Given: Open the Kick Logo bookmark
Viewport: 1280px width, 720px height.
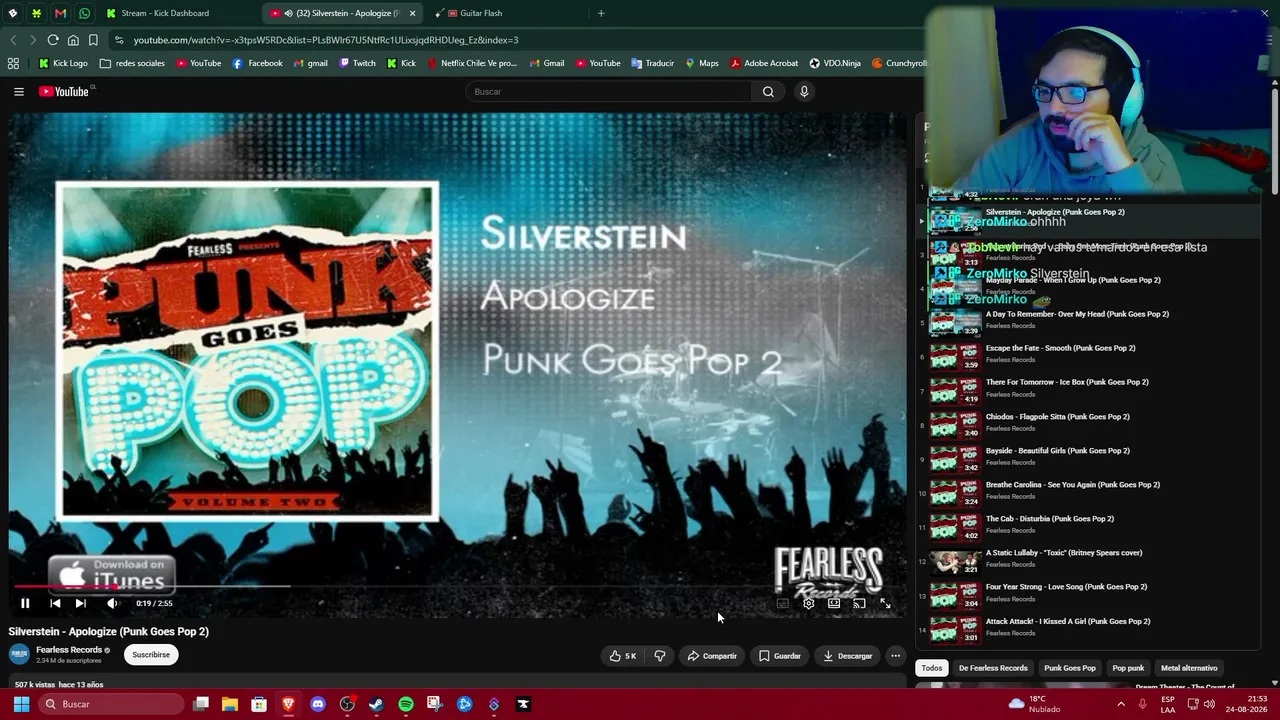Looking at the screenshot, I should click(63, 63).
